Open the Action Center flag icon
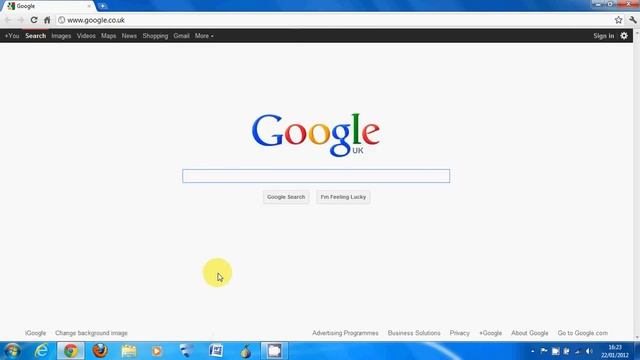 click(544, 351)
